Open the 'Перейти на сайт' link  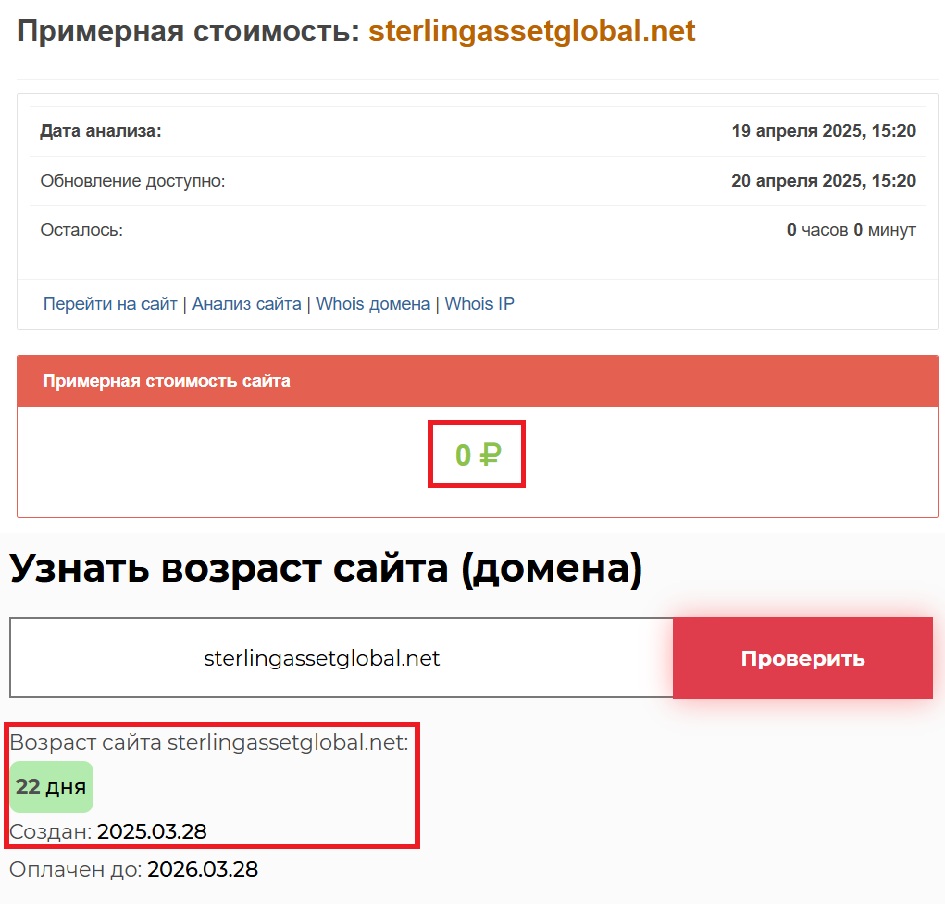(x=110, y=304)
